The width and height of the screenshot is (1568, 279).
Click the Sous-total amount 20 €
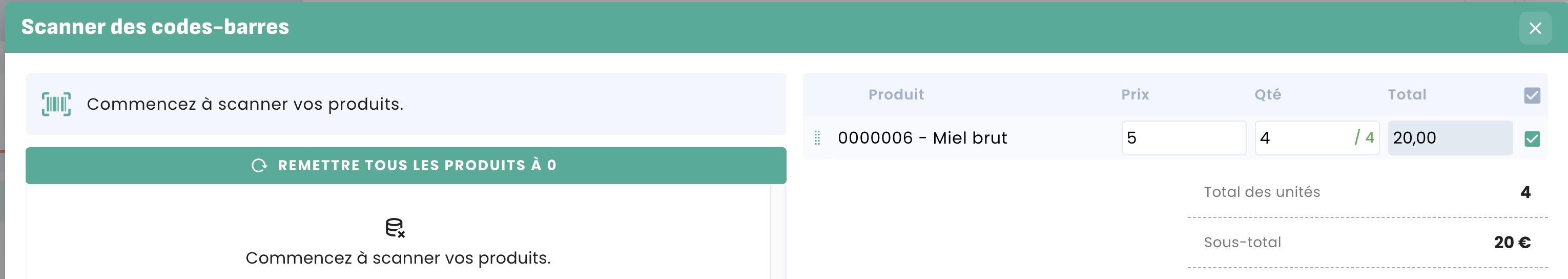[x=1512, y=243]
